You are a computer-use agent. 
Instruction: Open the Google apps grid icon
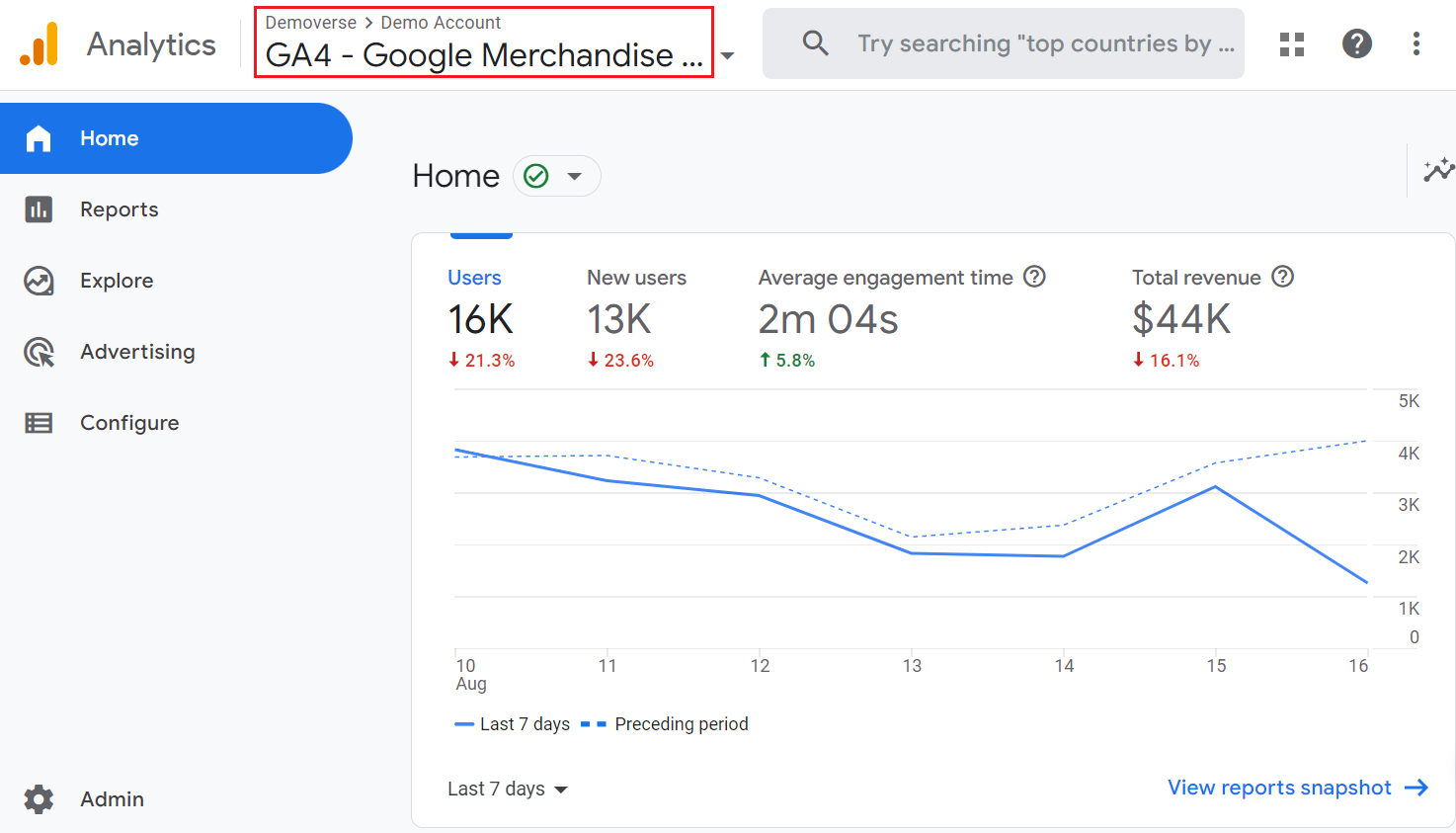pos(1291,43)
